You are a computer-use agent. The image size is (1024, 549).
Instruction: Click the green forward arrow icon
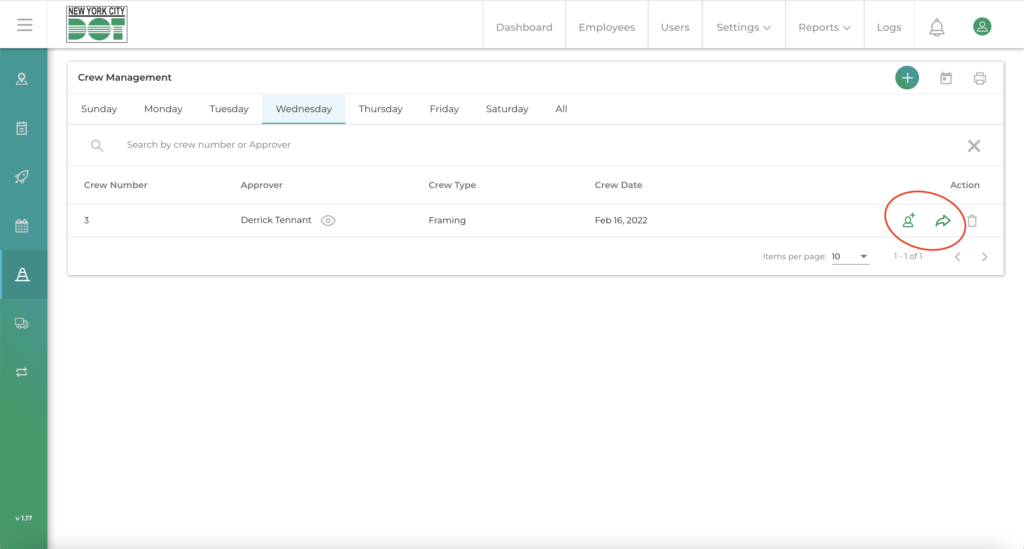pyautogui.click(x=942, y=221)
